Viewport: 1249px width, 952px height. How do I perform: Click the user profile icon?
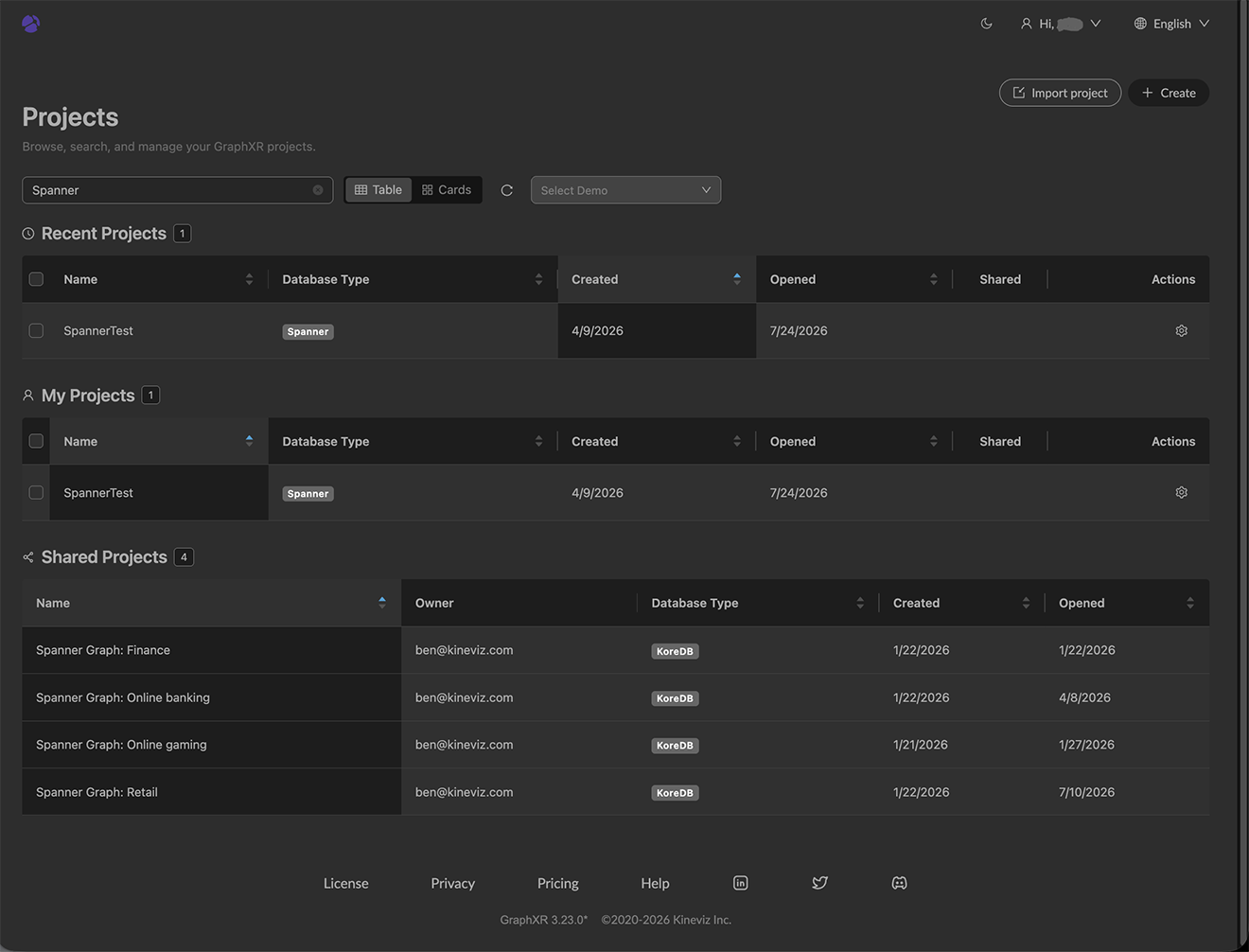pos(1026,24)
